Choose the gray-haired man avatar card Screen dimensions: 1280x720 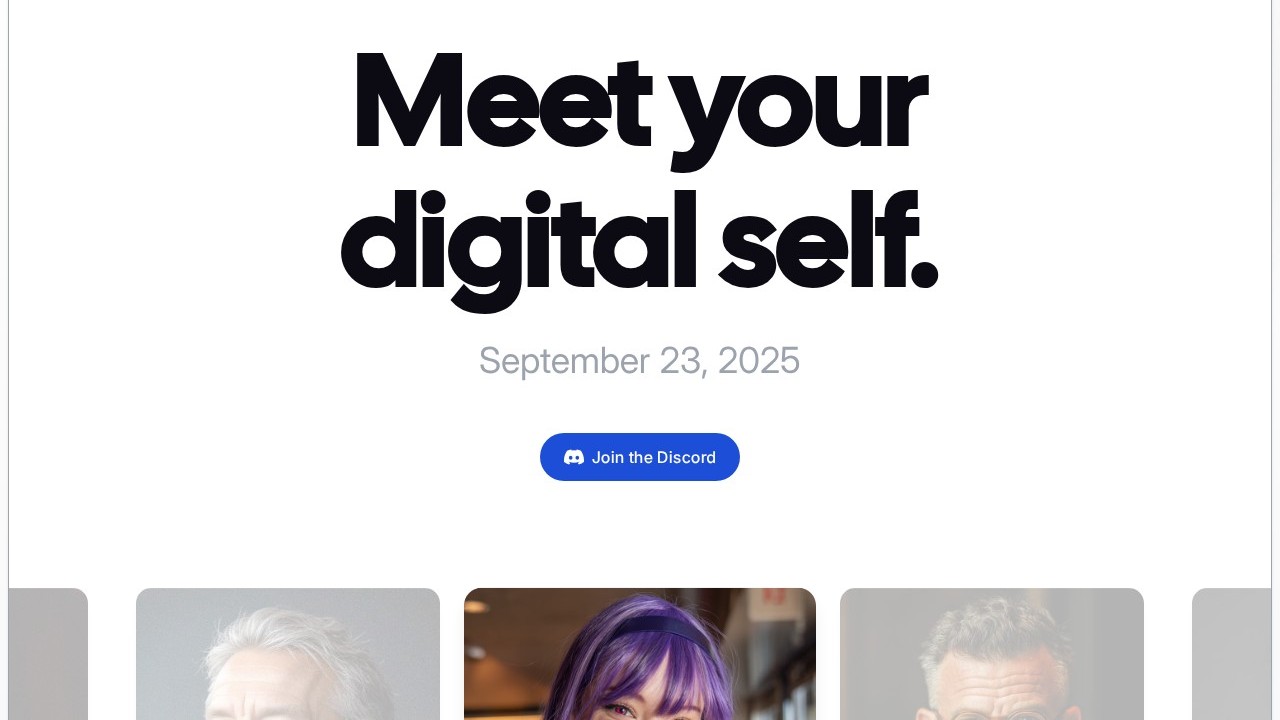coord(288,654)
